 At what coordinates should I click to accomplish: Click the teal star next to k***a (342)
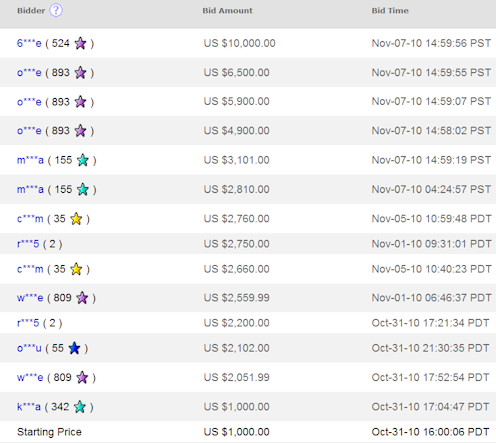[x=80, y=407]
